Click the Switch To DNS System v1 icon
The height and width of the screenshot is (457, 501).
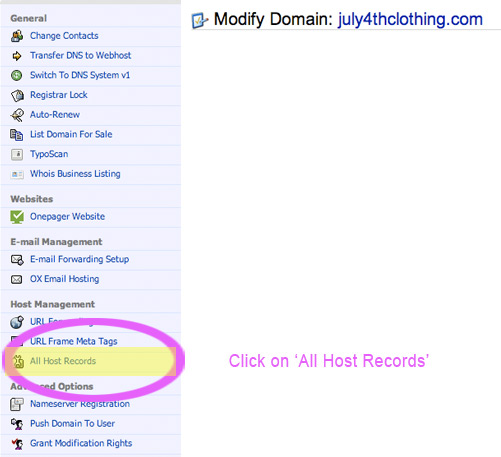[x=17, y=75]
